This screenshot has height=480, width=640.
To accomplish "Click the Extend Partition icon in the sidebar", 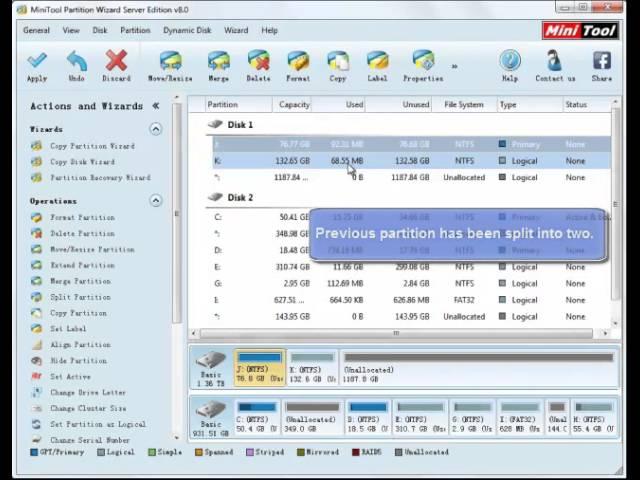I will 37,265.
